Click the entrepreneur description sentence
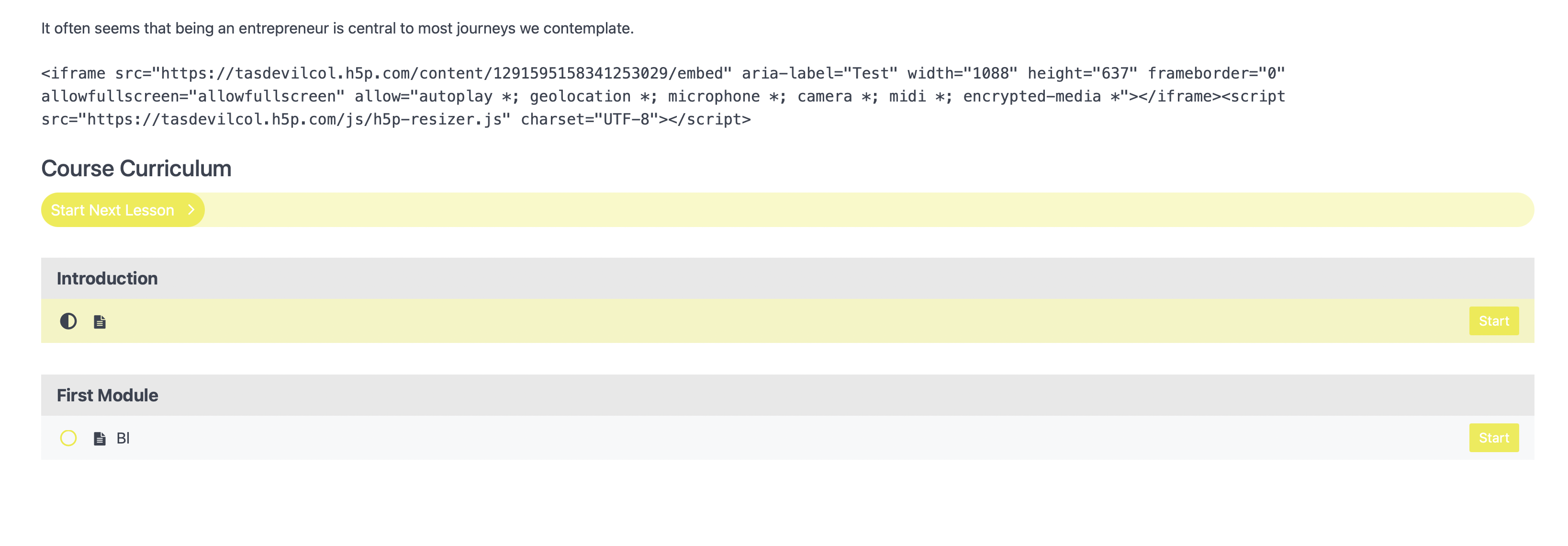1568x546 pixels. click(x=337, y=29)
